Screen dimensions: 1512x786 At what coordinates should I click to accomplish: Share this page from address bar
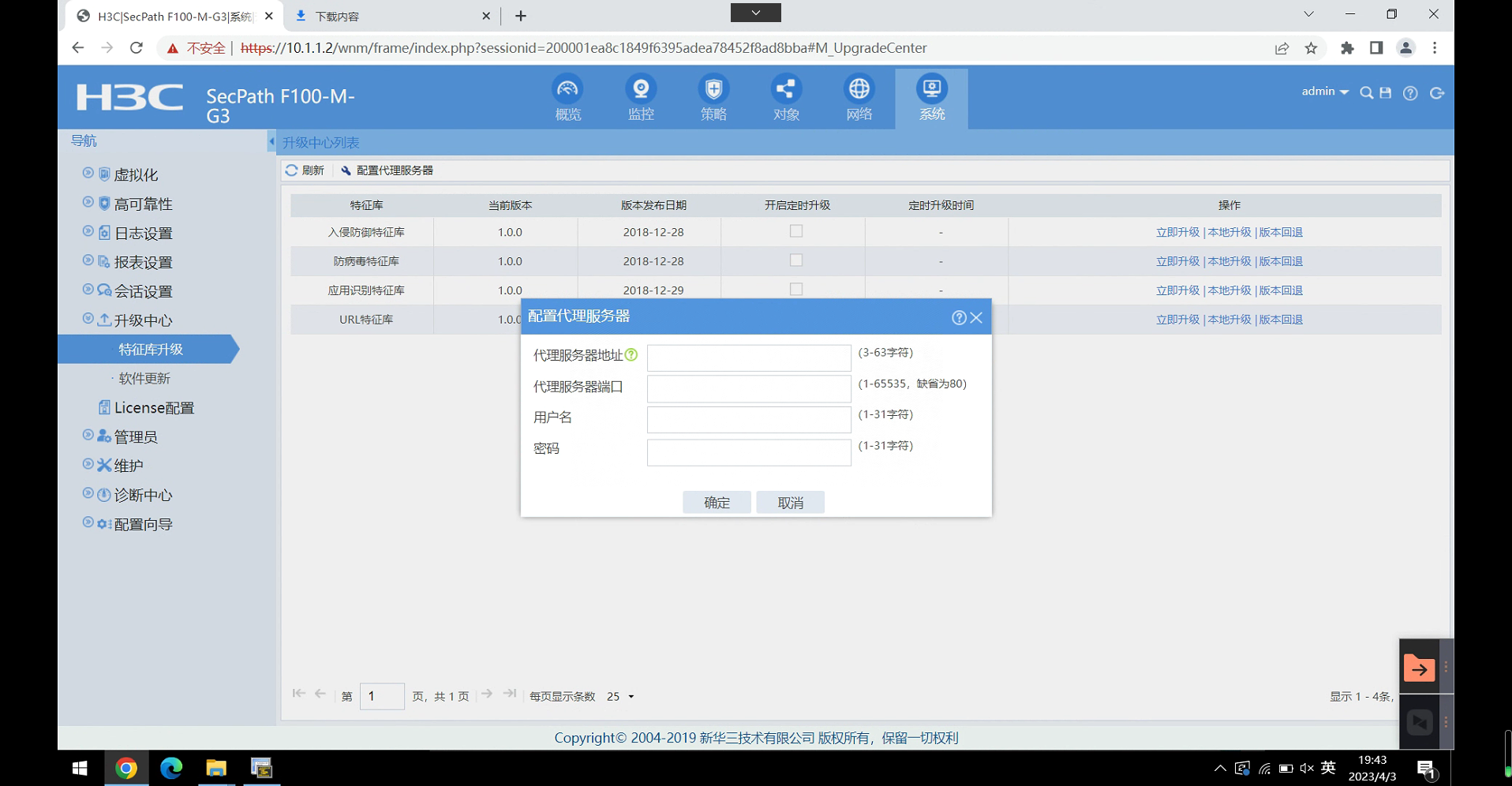pyautogui.click(x=1282, y=48)
